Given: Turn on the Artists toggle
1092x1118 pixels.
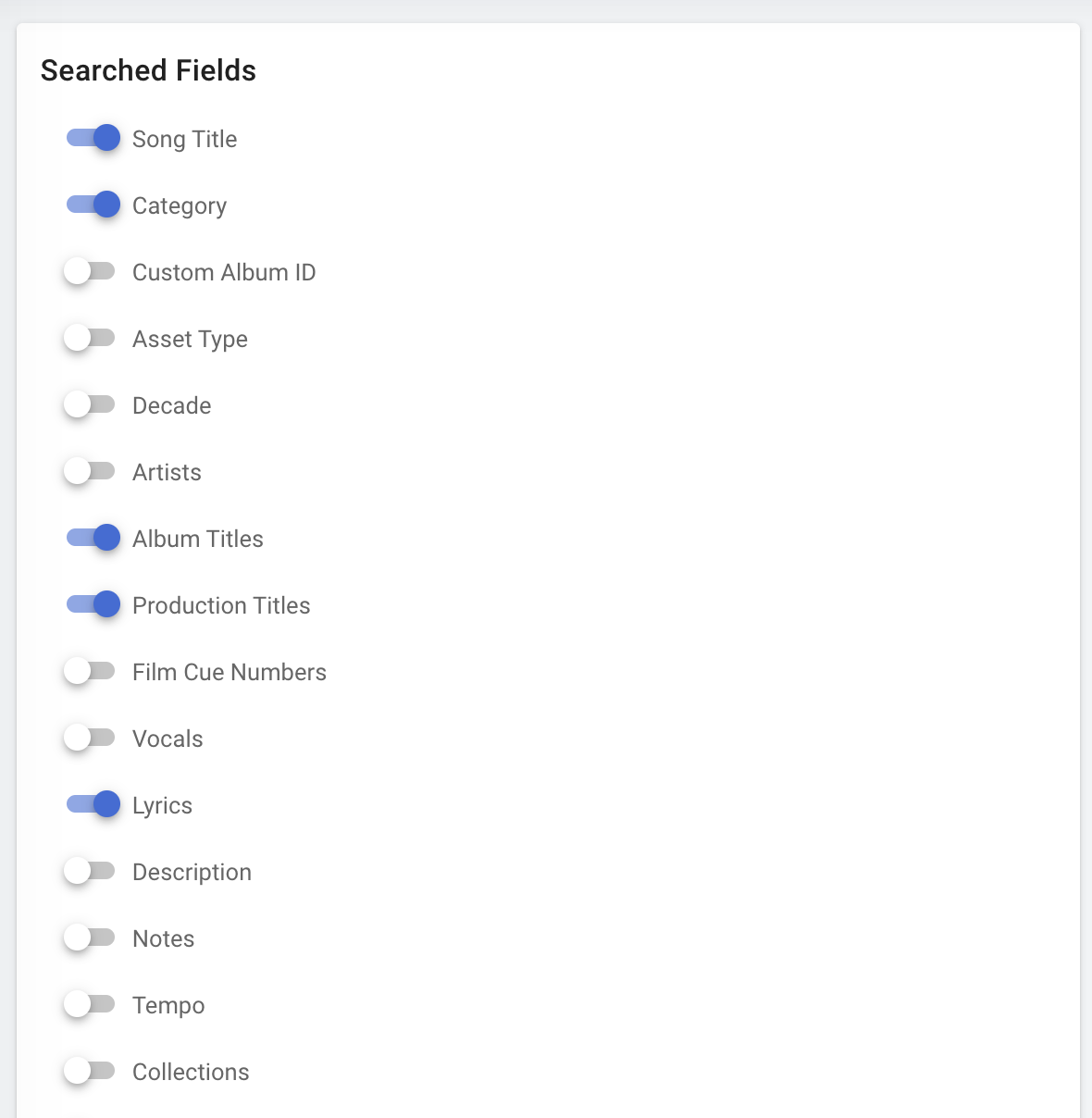Looking at the screenshot, I should point(90,471).
